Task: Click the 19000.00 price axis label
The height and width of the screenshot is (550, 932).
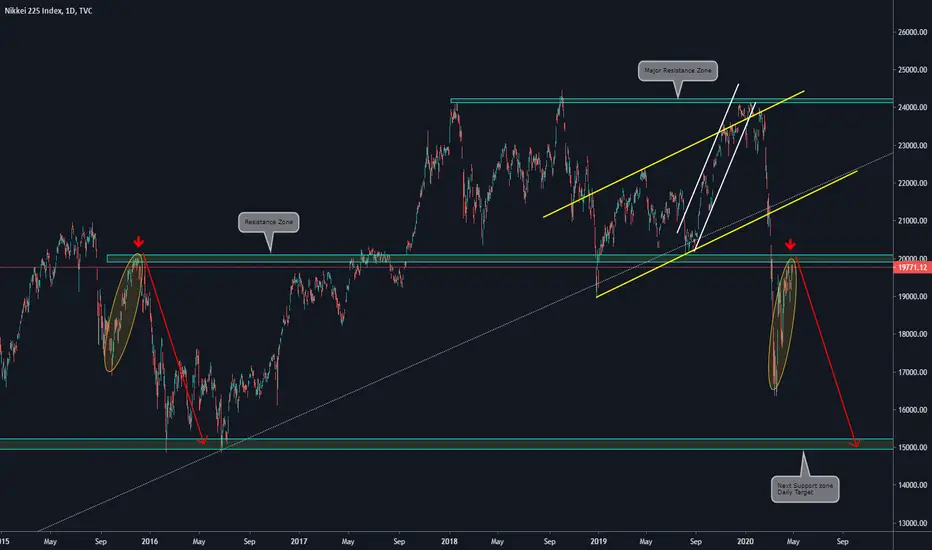Action: [912, 296]
